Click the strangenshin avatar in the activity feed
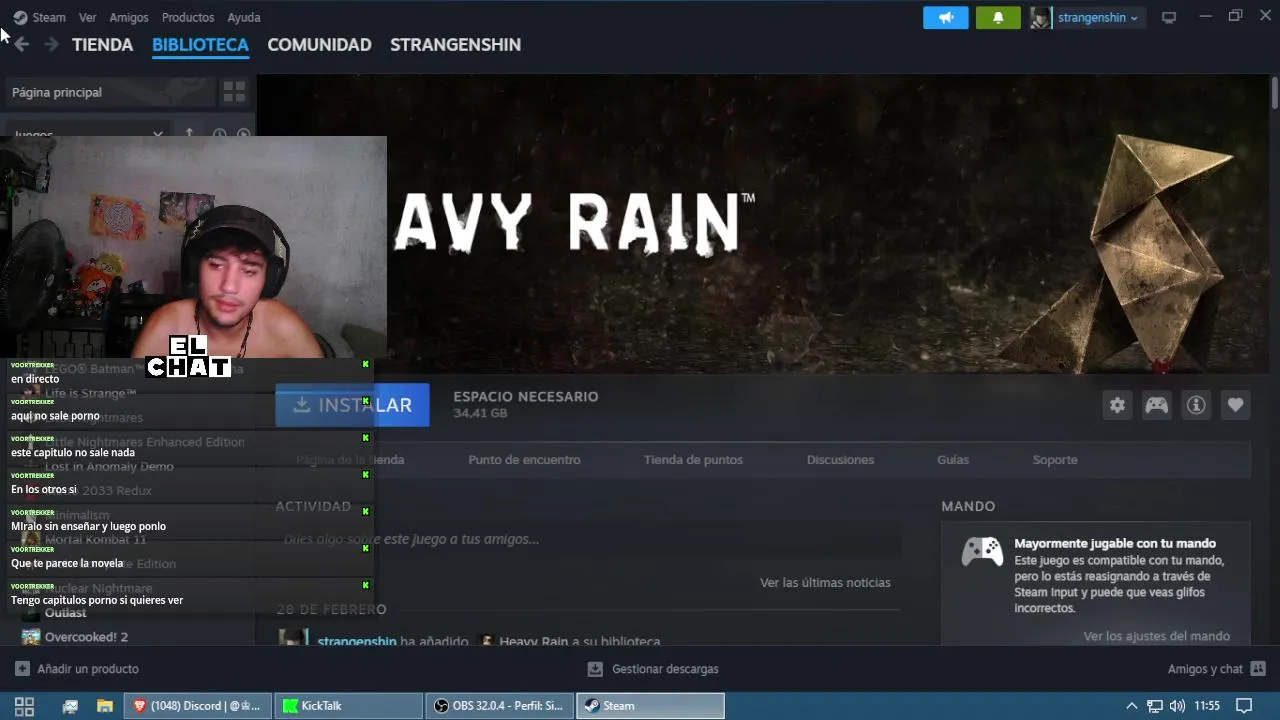 click(293, 638)
